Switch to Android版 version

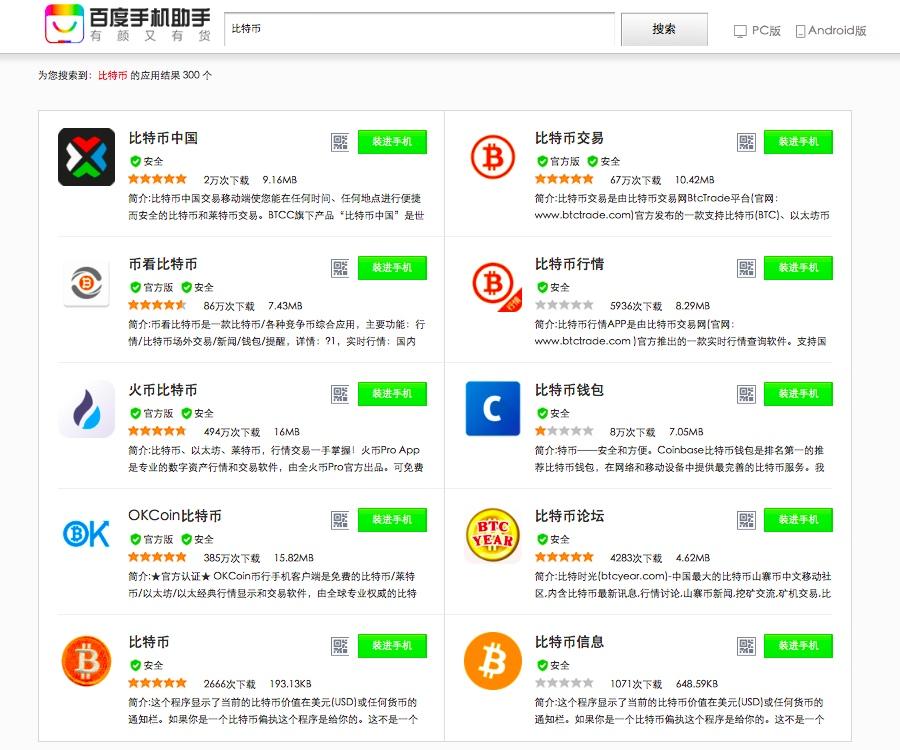(831, 31)
